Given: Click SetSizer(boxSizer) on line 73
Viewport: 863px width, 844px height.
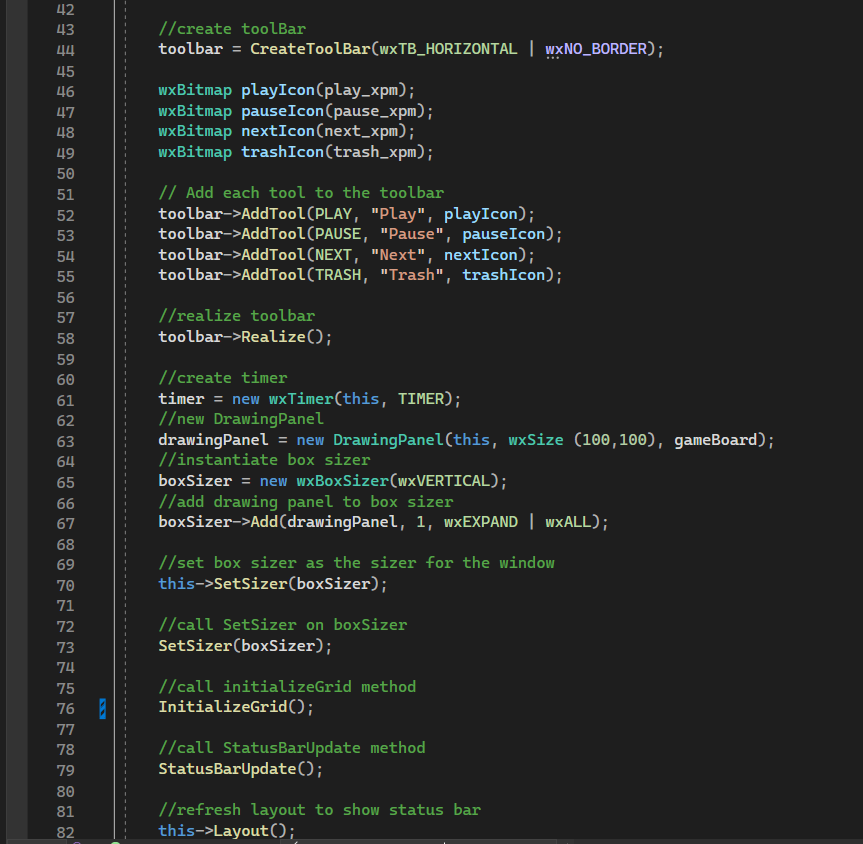Looking at the screenshot, I should pyautogui.click(x=246, y=645).
